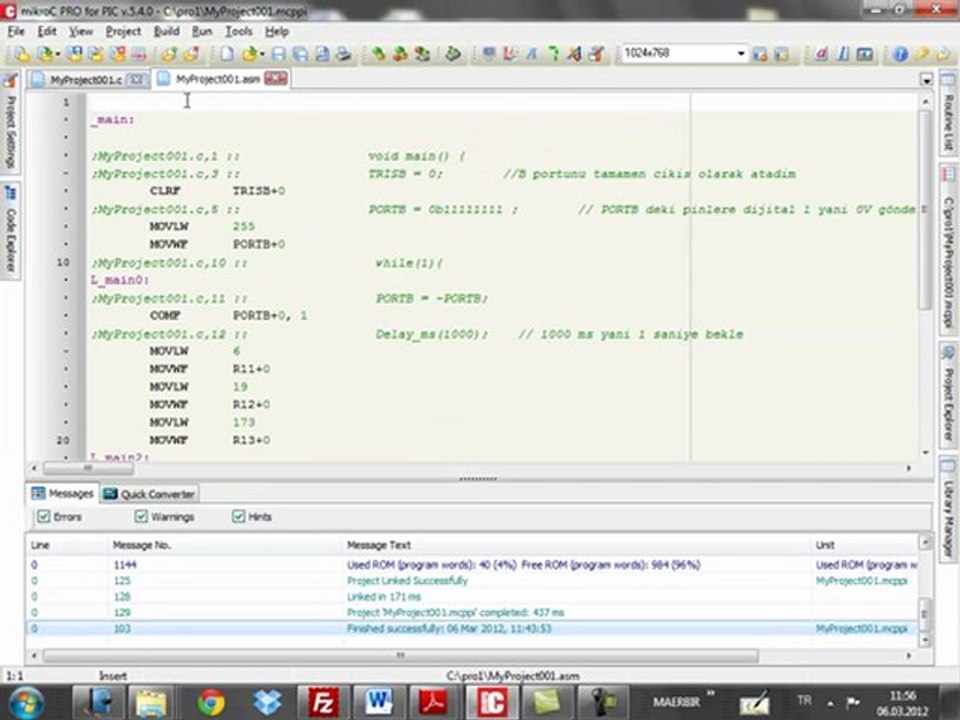Open the Run menu
This screenshot has height=720, width=960.
pyautogui.click(x=201, y=32)
